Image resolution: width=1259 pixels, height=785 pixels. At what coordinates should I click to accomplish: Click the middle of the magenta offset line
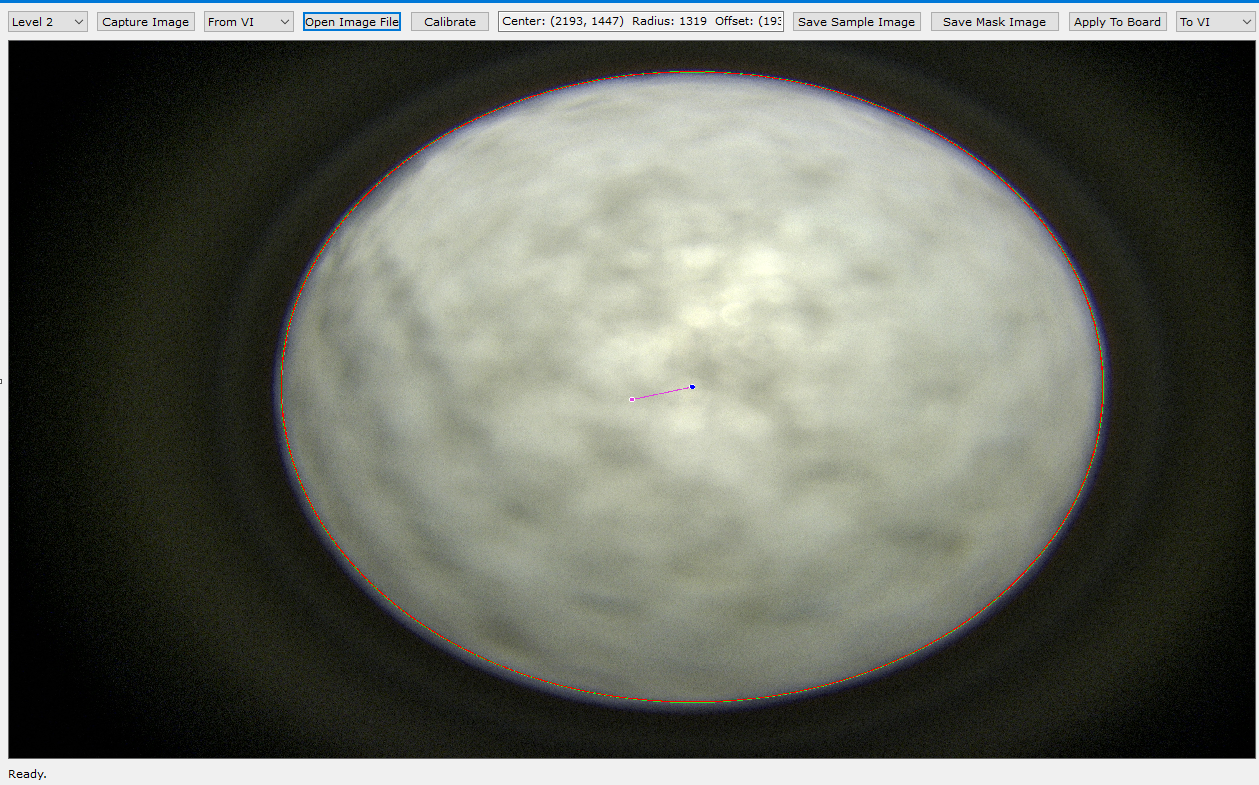662,393
